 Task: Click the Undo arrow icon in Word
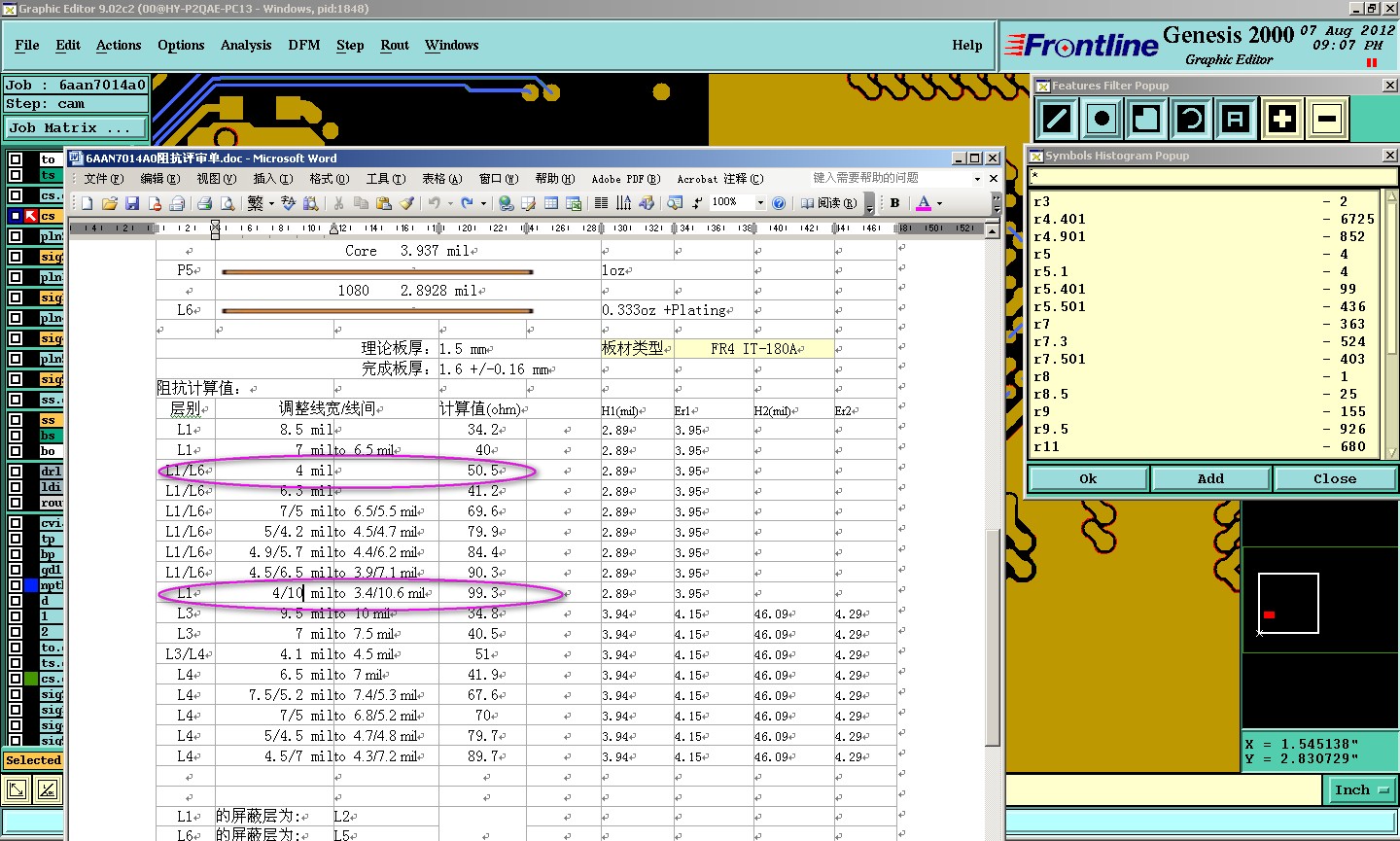(434, 203)
